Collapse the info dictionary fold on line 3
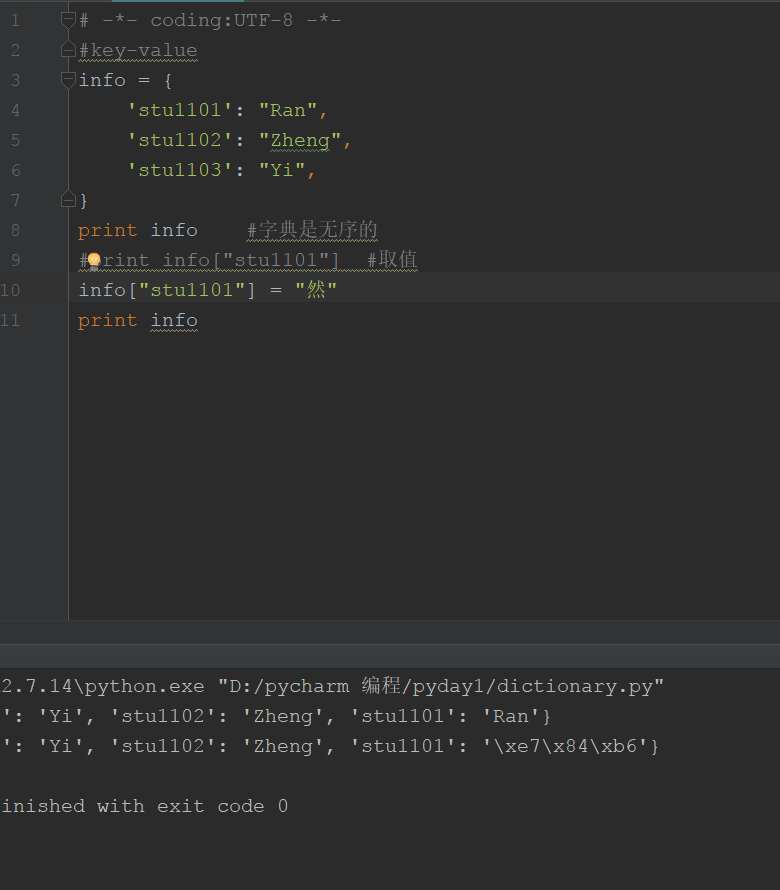 tap(68, 79)
